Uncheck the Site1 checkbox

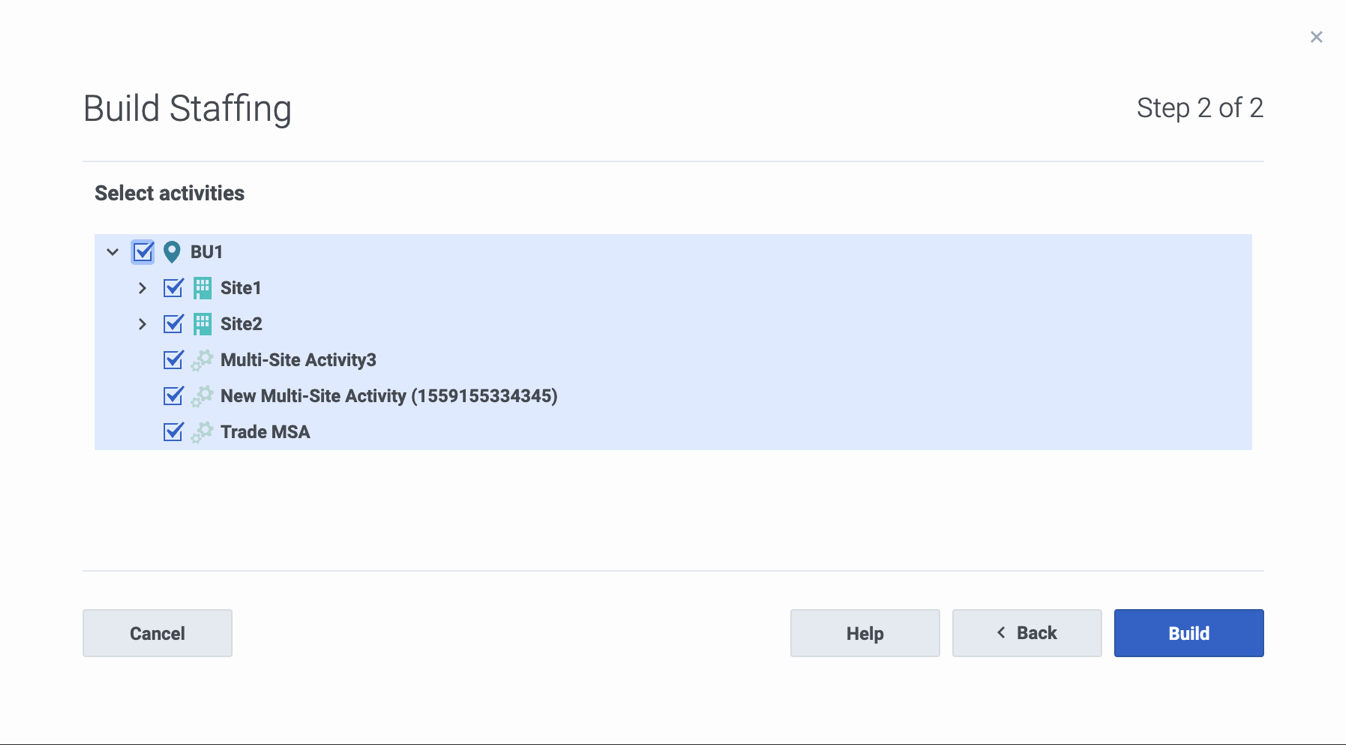pyautogui.click(x=173, y=288)
